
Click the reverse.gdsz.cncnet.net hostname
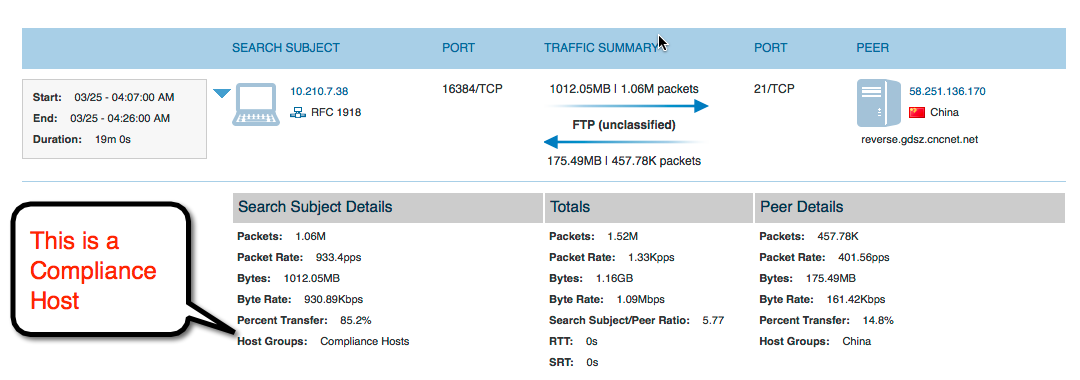[920, 140]
